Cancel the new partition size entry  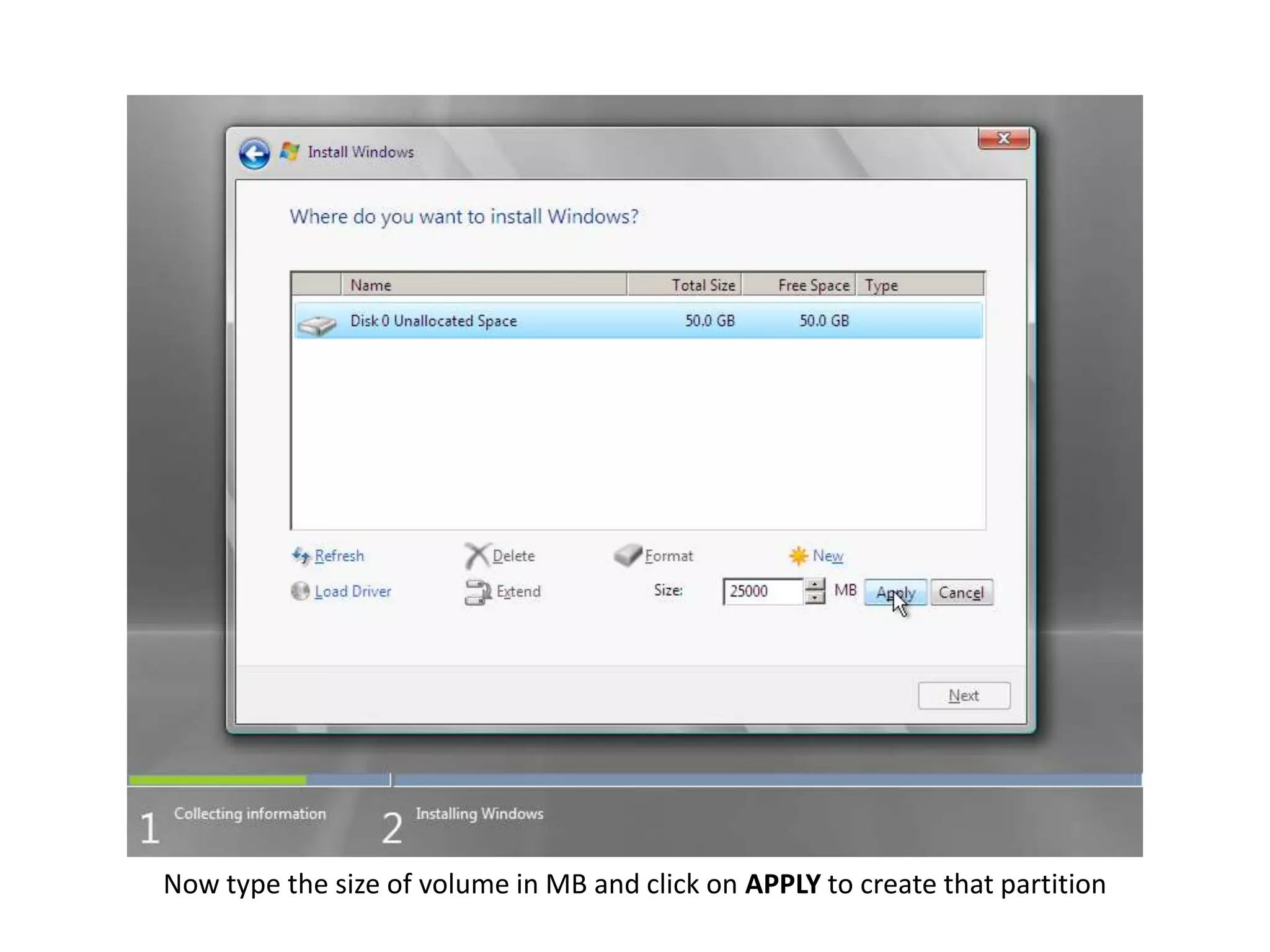pos(961,593)
